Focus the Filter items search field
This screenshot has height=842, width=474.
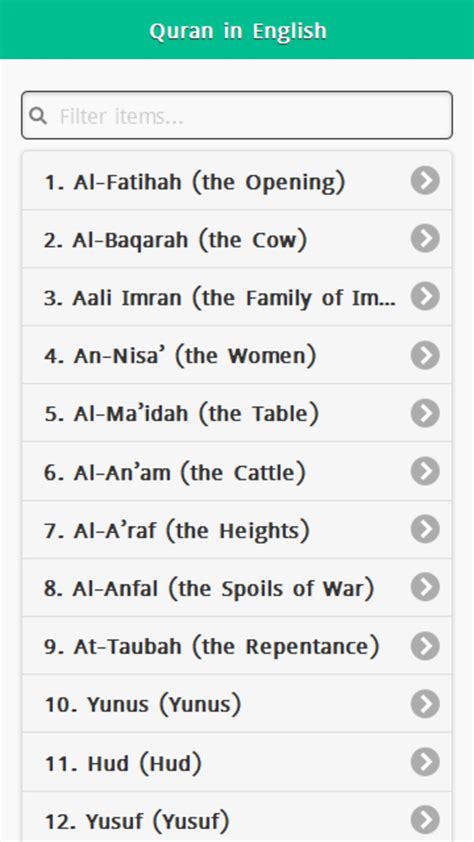[237, 115]
